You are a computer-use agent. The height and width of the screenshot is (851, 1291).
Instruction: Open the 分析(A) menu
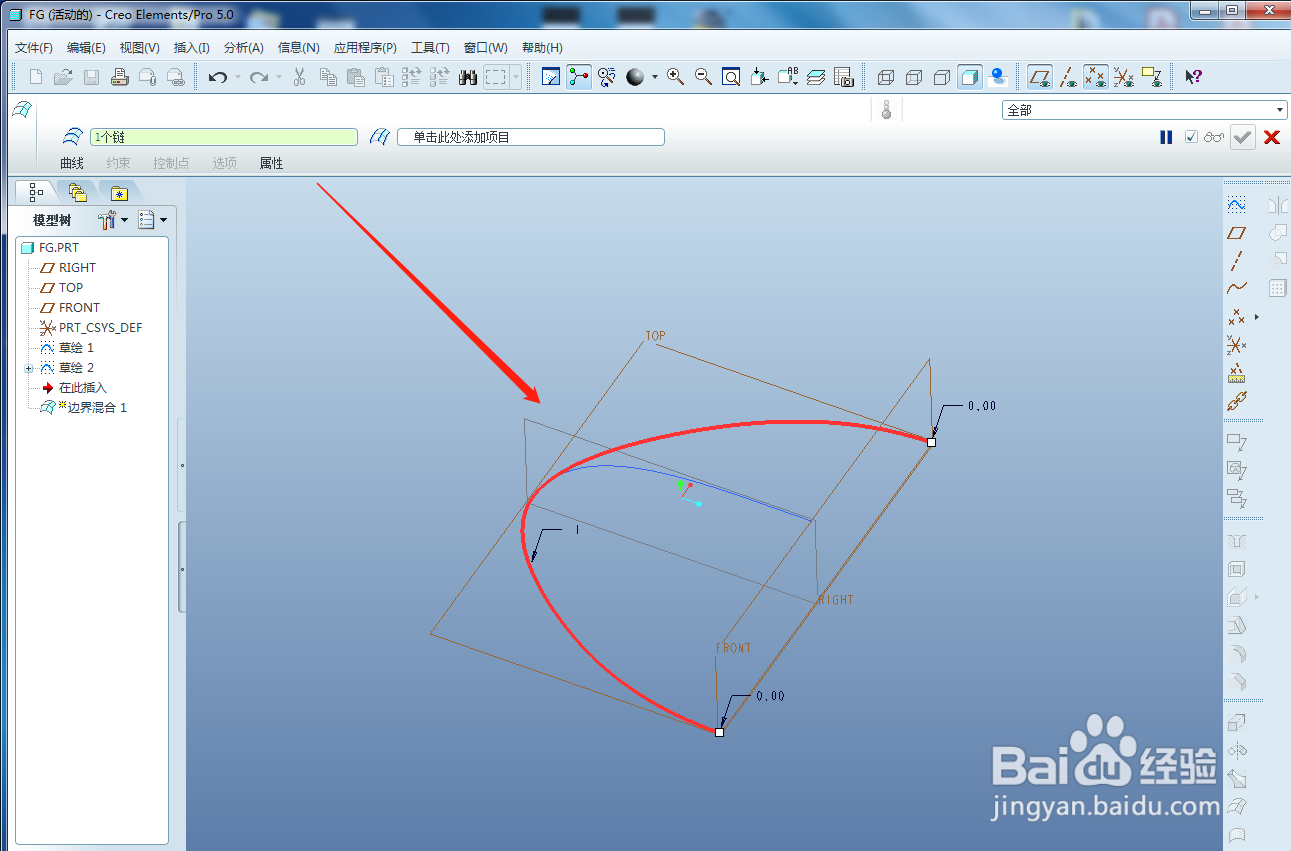tap(243, 48)
